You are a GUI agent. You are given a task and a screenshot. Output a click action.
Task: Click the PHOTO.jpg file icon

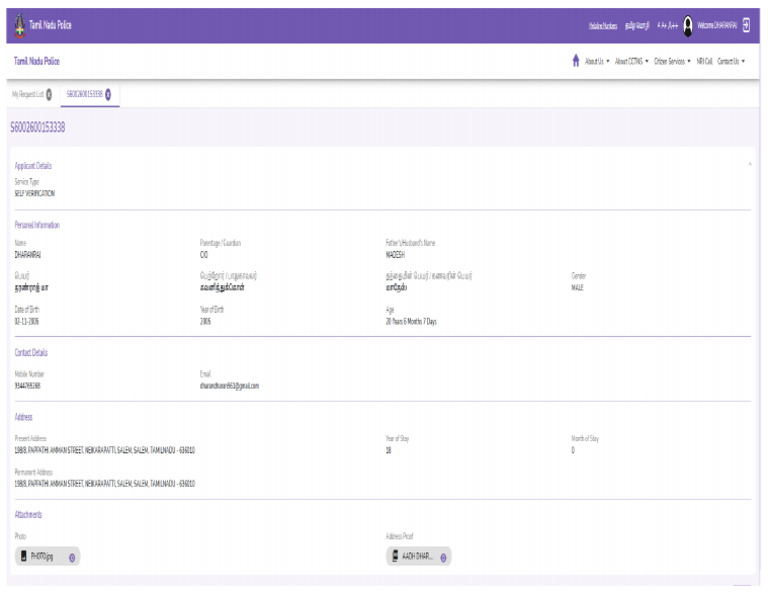point(24,556)
